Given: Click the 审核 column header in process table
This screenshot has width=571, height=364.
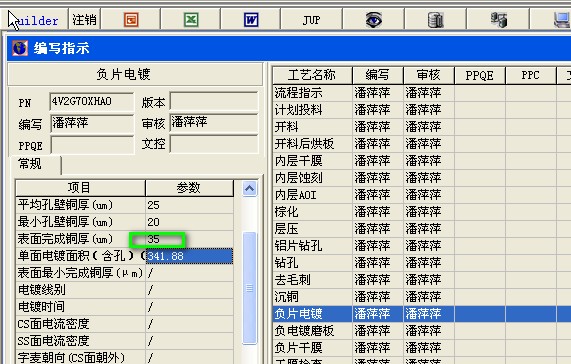Looking at the screenshot, I should (429, 75).
